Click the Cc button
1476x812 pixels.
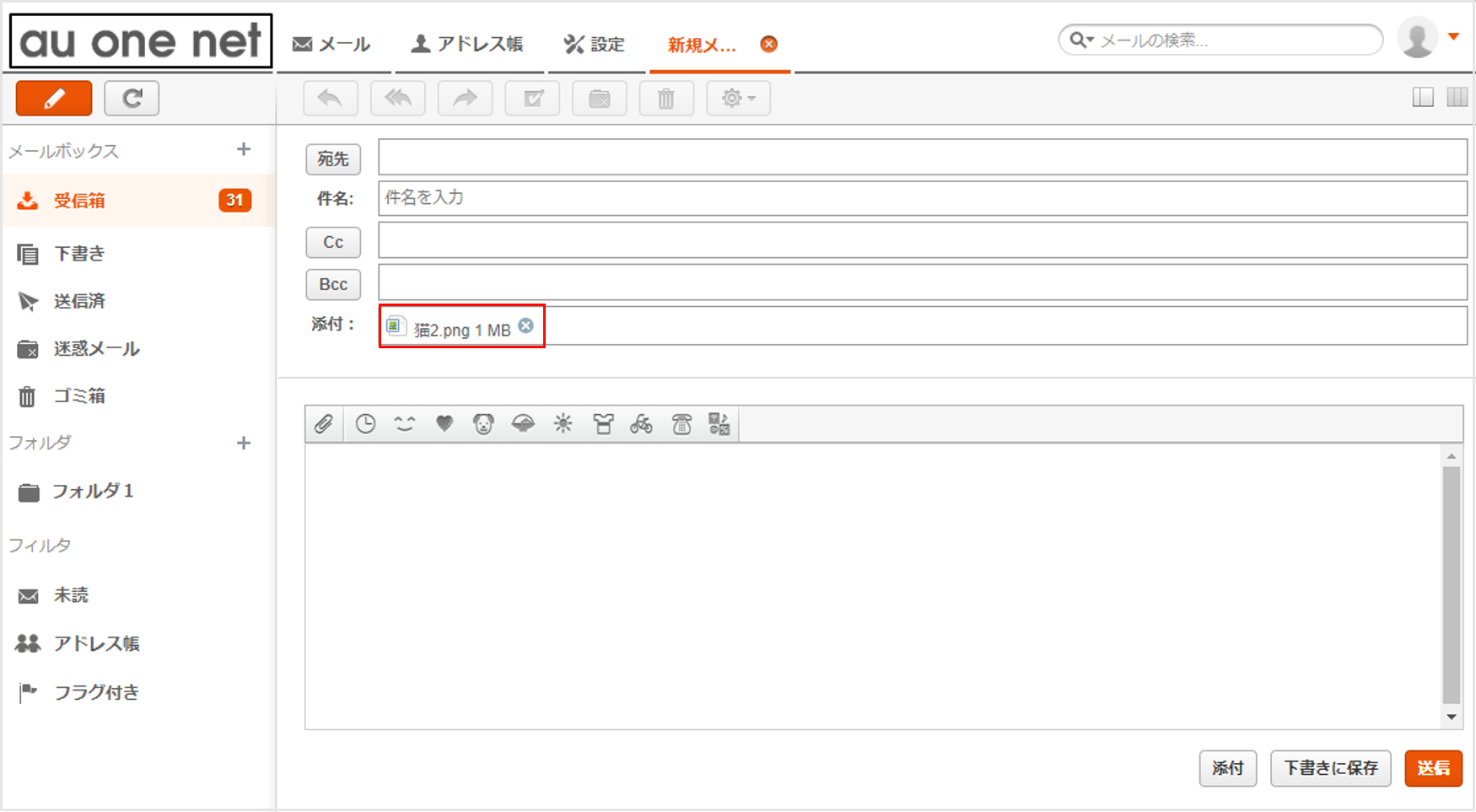[333, 242]
